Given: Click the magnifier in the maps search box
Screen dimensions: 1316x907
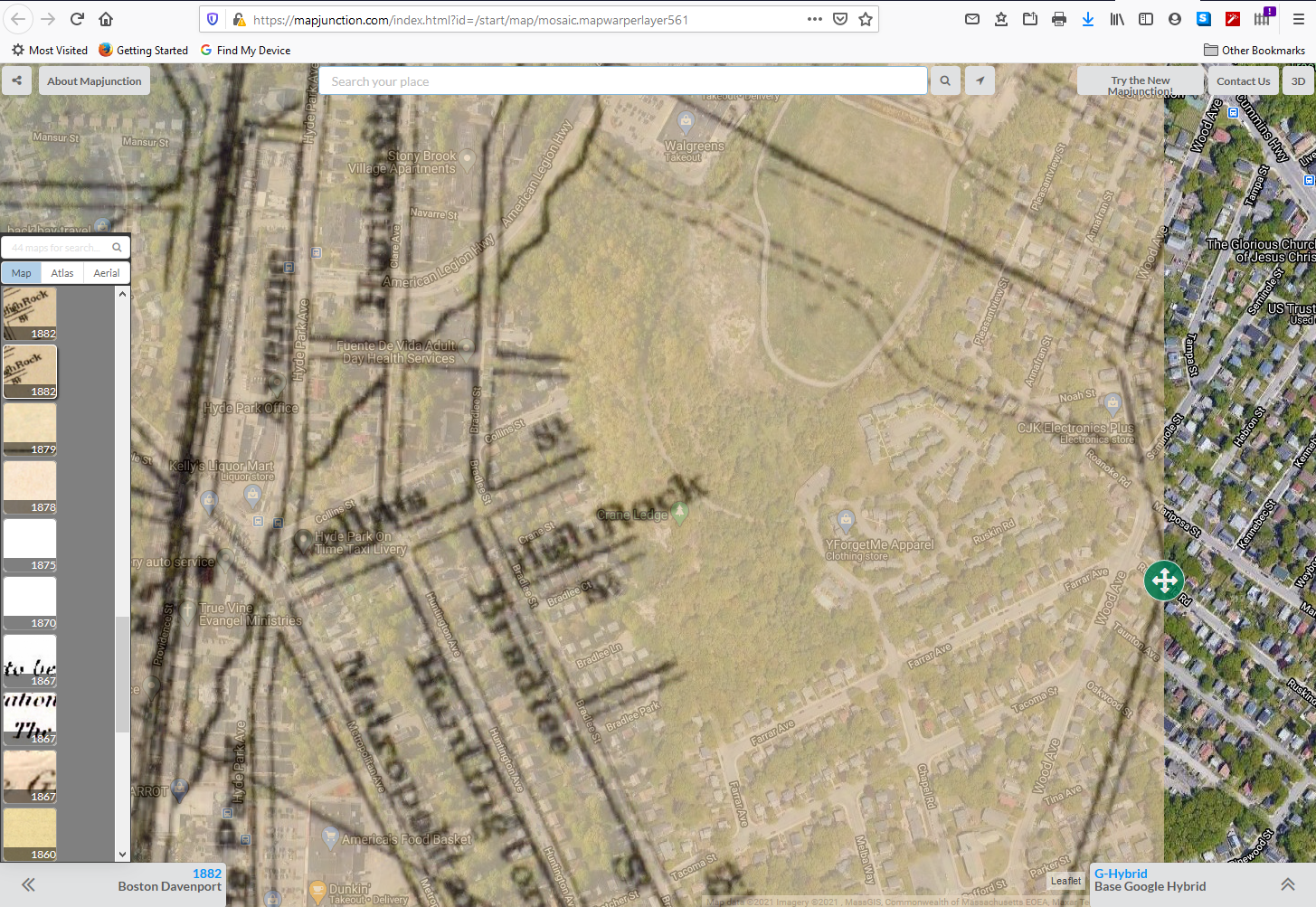Looking at the screenshot, I should pos(117,247).
